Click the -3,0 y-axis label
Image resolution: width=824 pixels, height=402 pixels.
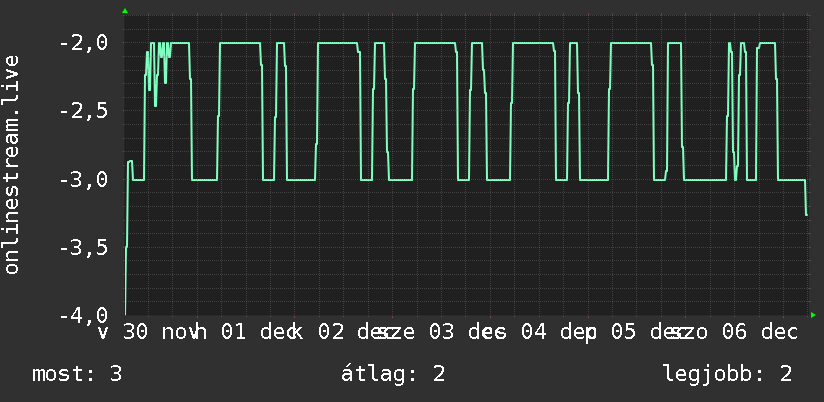point(84,179)
